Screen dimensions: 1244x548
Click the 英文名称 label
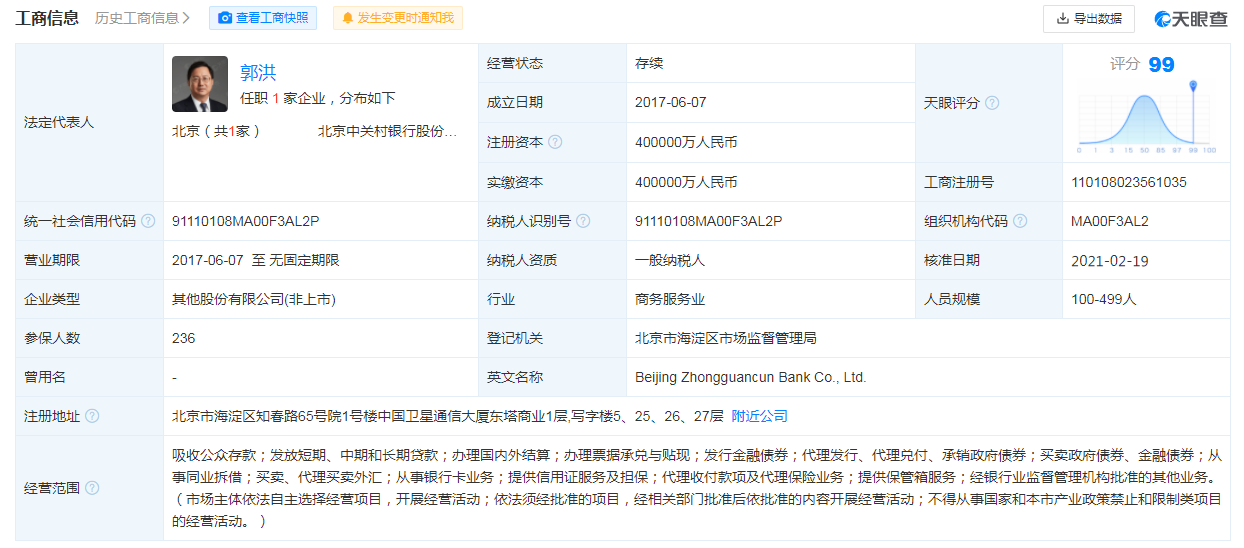coord(515,377)
